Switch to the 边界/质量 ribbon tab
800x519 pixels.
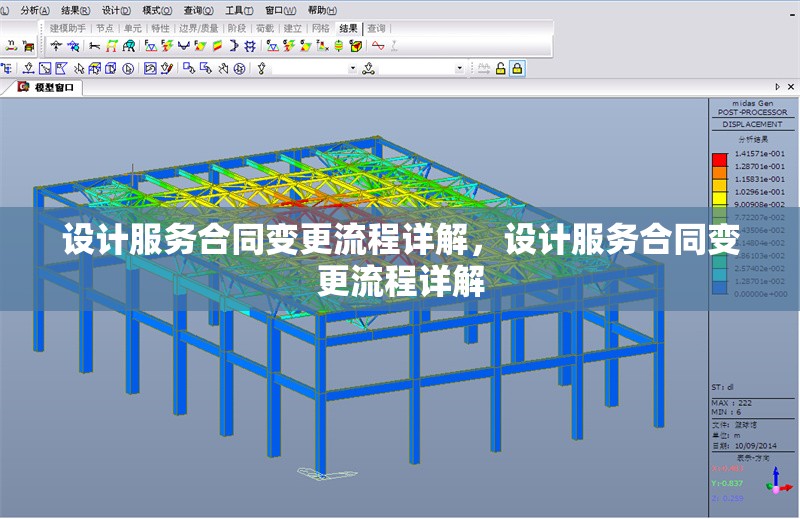pyautogui.click(x=198, y=28)
